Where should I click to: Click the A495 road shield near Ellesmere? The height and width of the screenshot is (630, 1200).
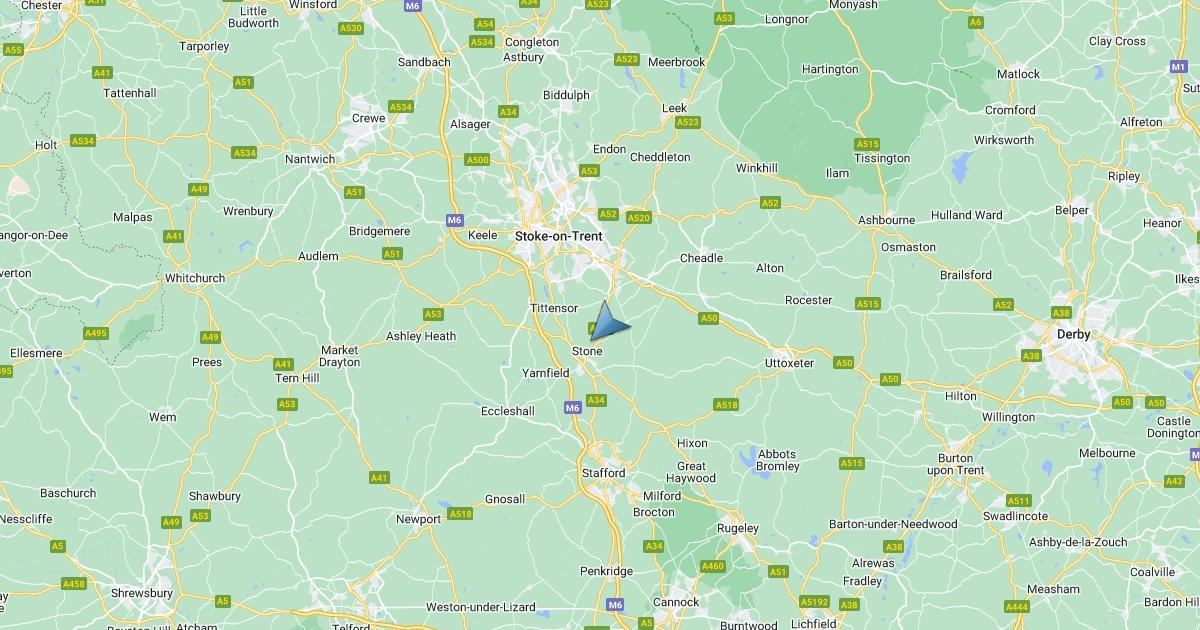coord(96,333)
